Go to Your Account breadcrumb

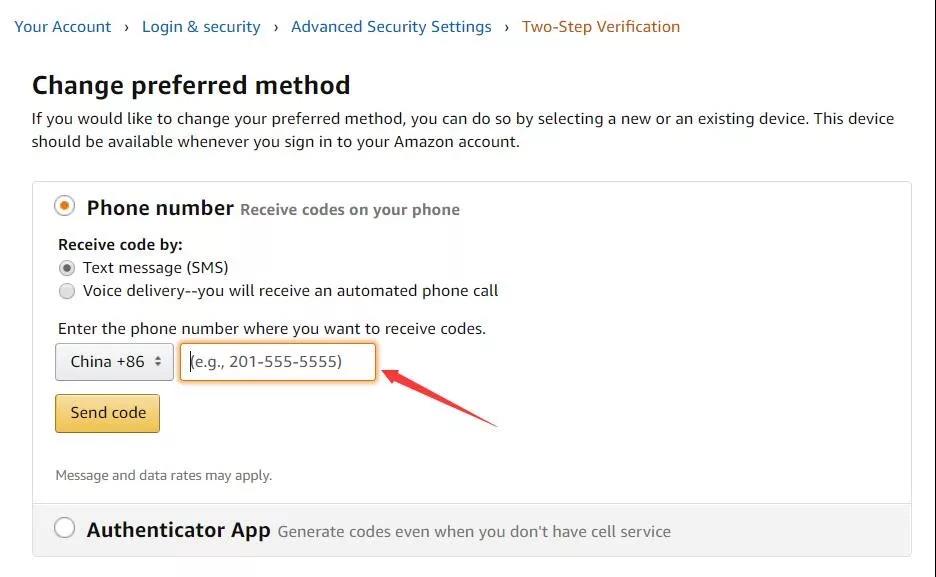63,27
